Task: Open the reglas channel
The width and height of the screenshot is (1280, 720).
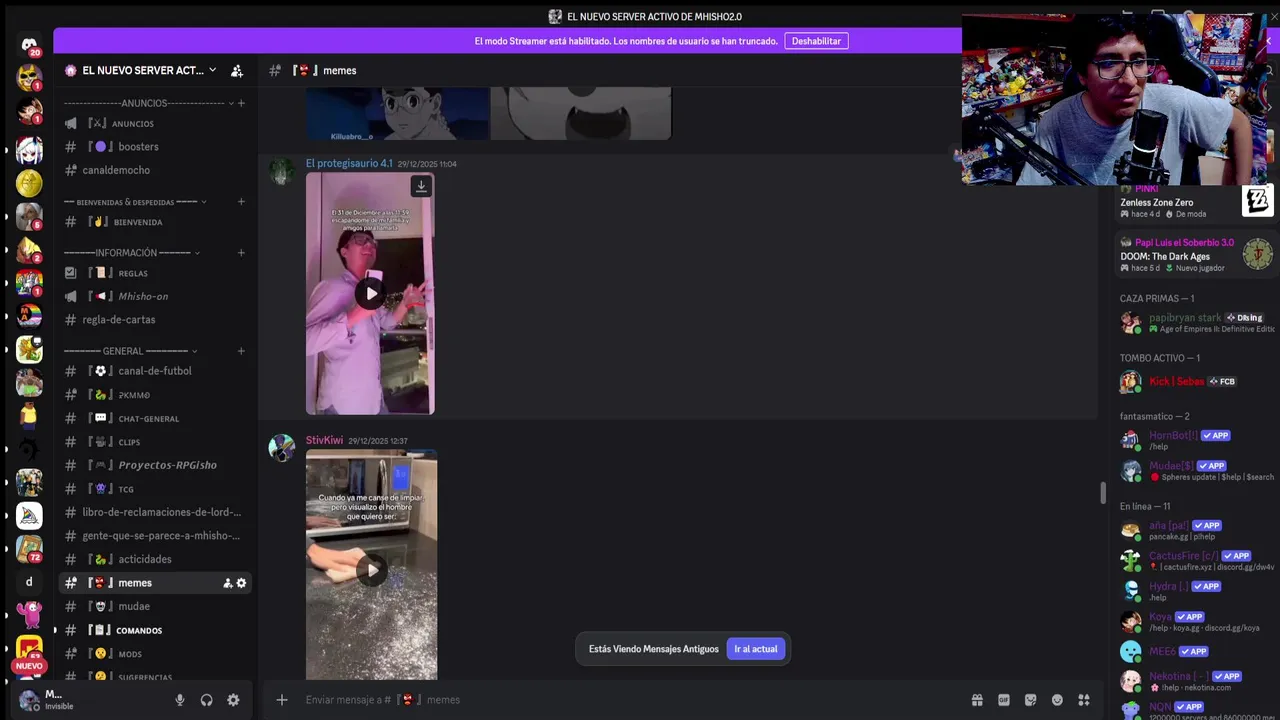Action: click(x=154, y=273)
